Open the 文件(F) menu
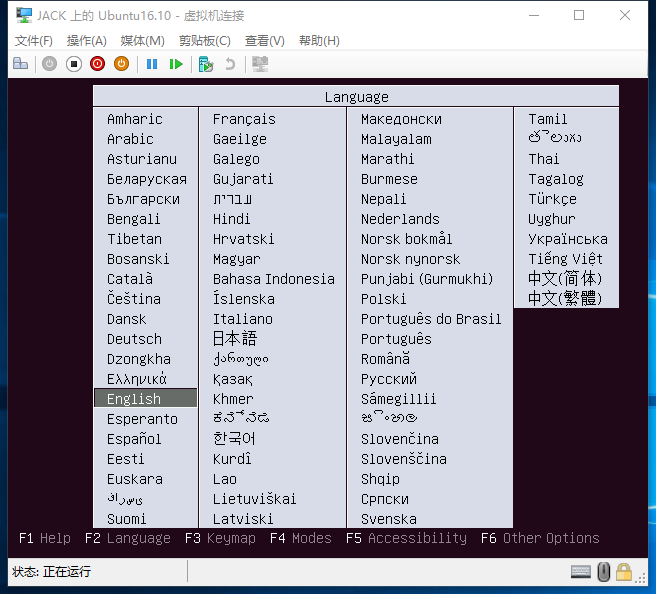The height and width of the screenshot is (594, 656). click(34, 41)
